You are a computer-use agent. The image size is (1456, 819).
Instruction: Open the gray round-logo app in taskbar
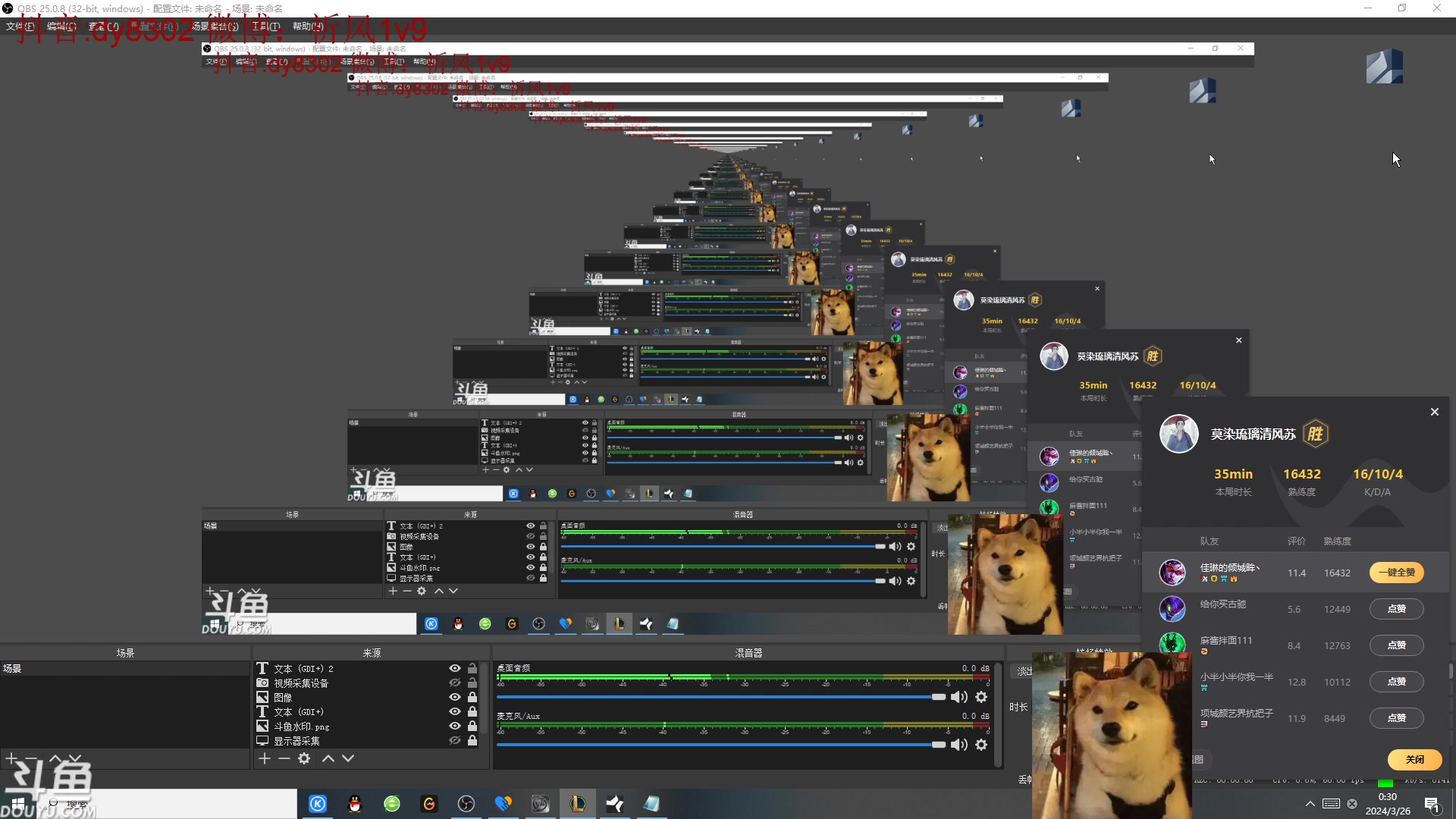pos(541,804)
